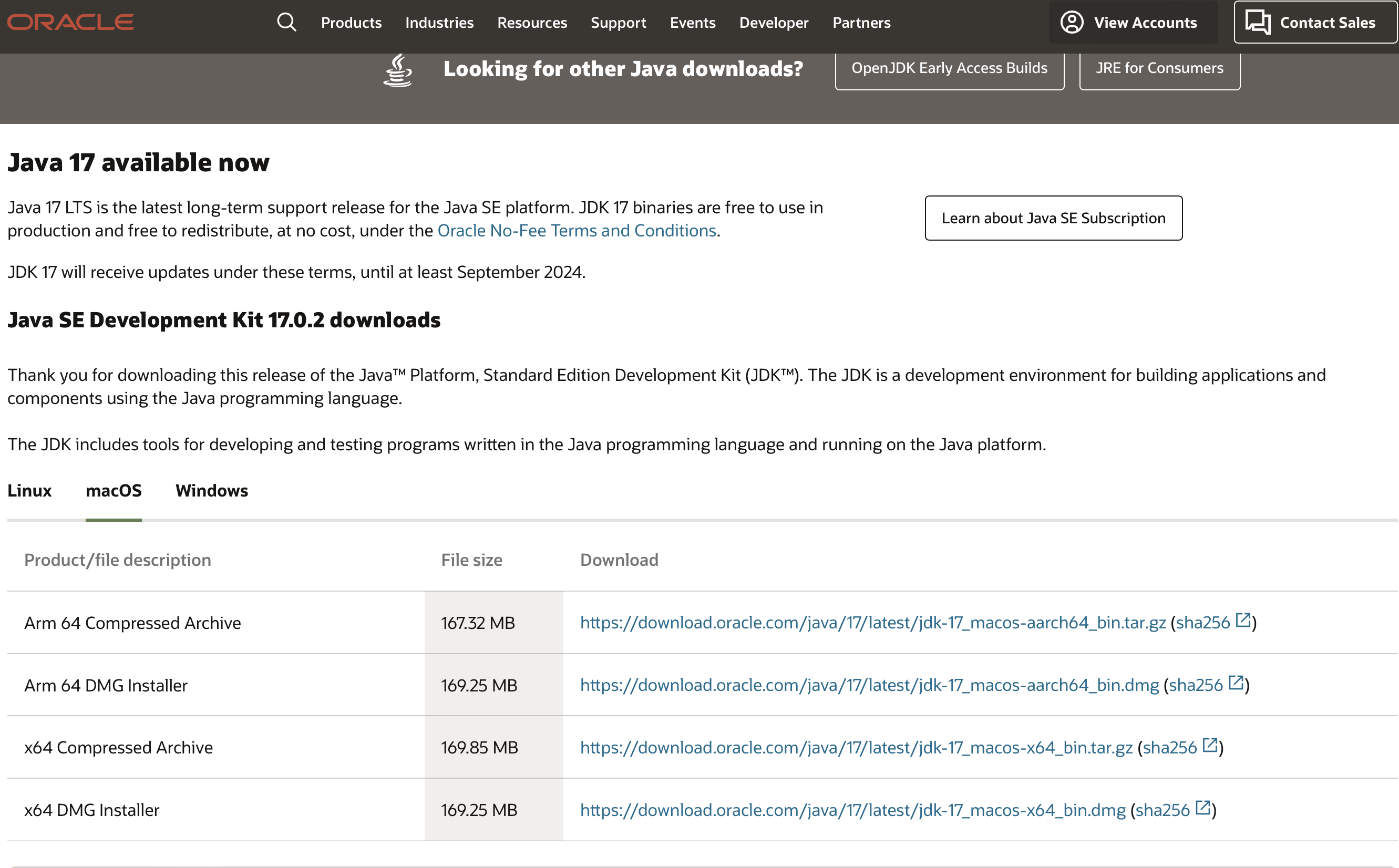Open sha256 external icon for aarch64 dmg
The image size is (1399, 868).
(1236, 683)
